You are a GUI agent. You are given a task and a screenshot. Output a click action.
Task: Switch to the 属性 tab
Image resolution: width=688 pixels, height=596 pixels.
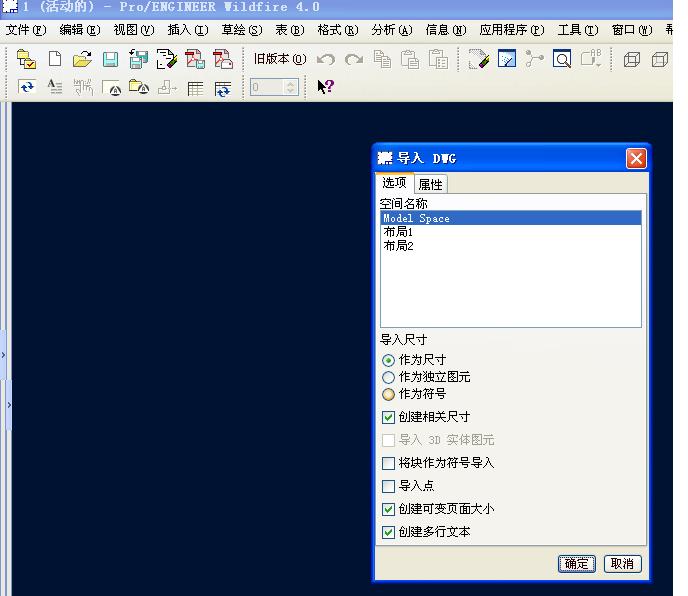[430, 184]
